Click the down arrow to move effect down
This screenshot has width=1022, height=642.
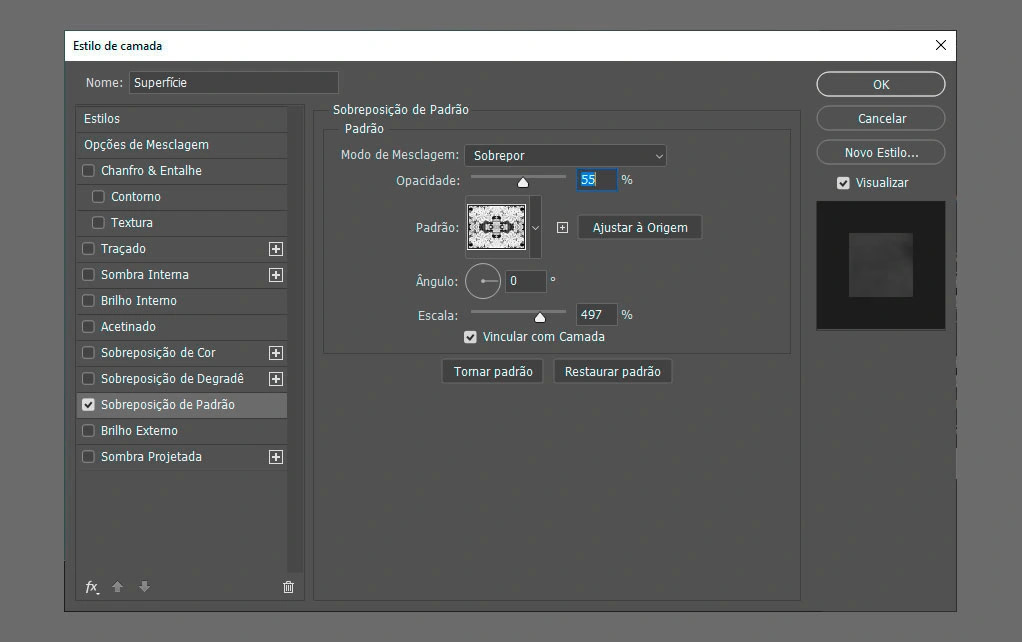coord(144,588)
